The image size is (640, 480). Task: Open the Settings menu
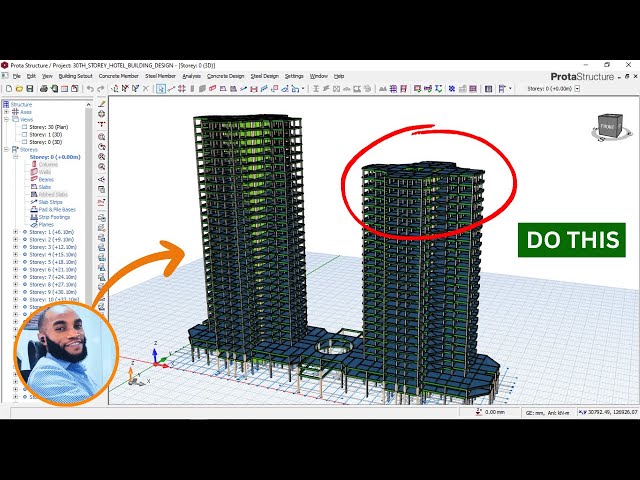(294, 76)
